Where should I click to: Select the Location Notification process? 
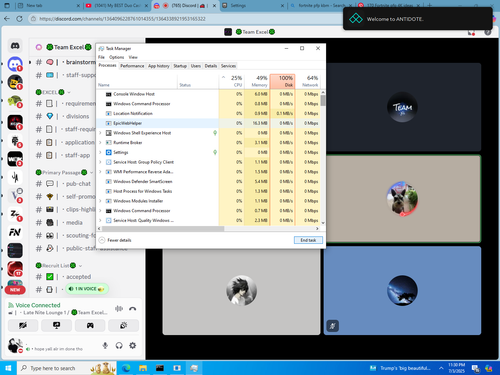click(208, 113)
